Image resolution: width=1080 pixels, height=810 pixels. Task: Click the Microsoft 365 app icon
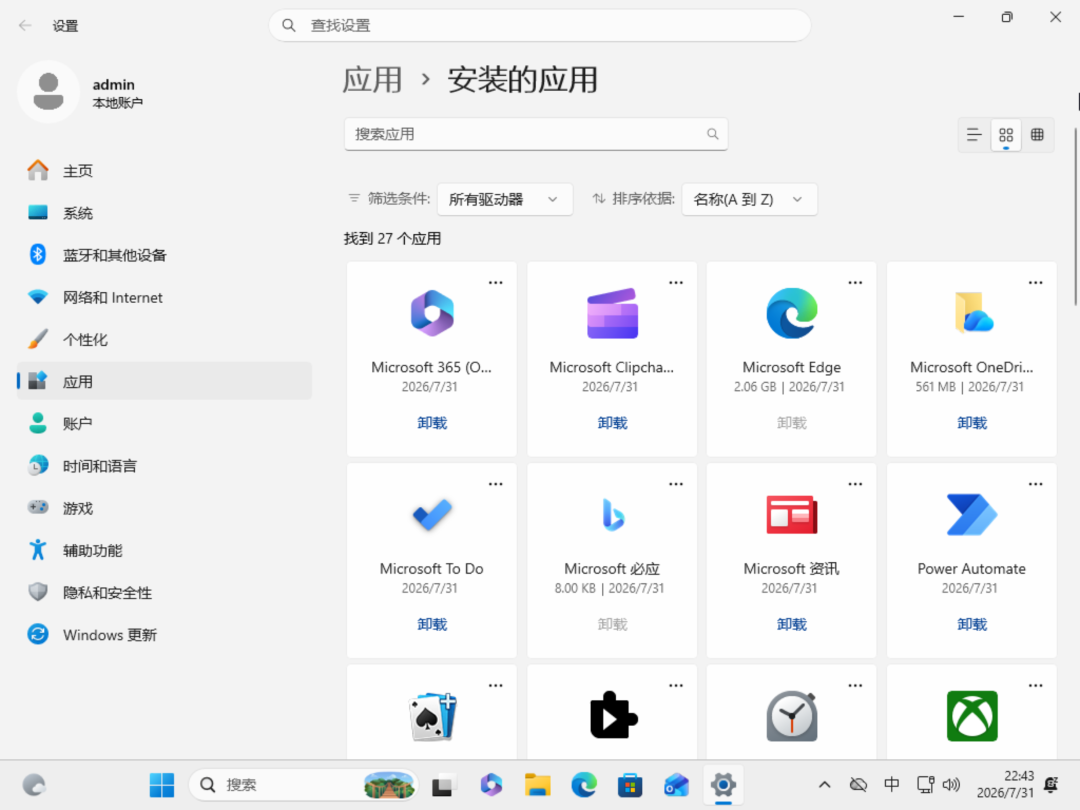pos(432,313)
